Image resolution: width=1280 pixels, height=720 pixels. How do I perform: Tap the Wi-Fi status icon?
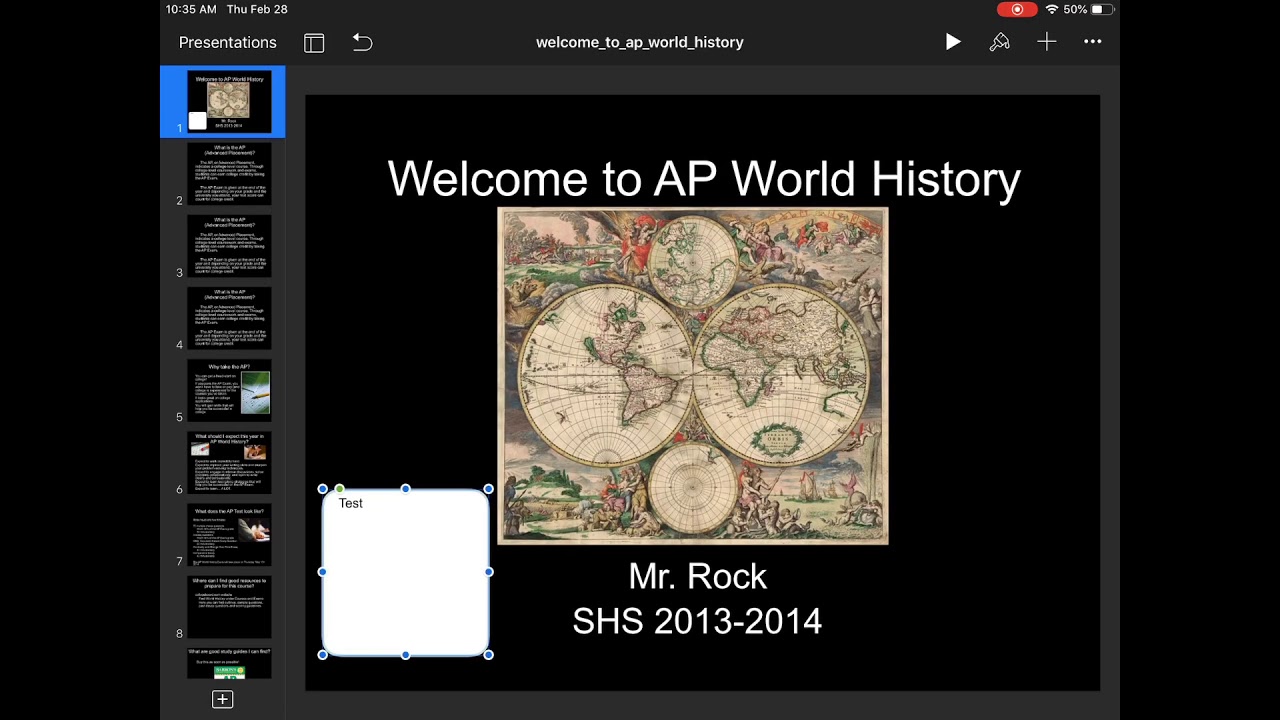tap(1052, 9)
